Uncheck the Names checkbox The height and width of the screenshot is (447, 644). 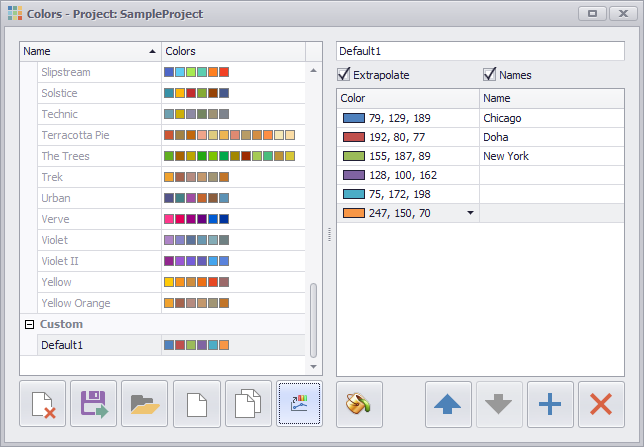(490, 75)
